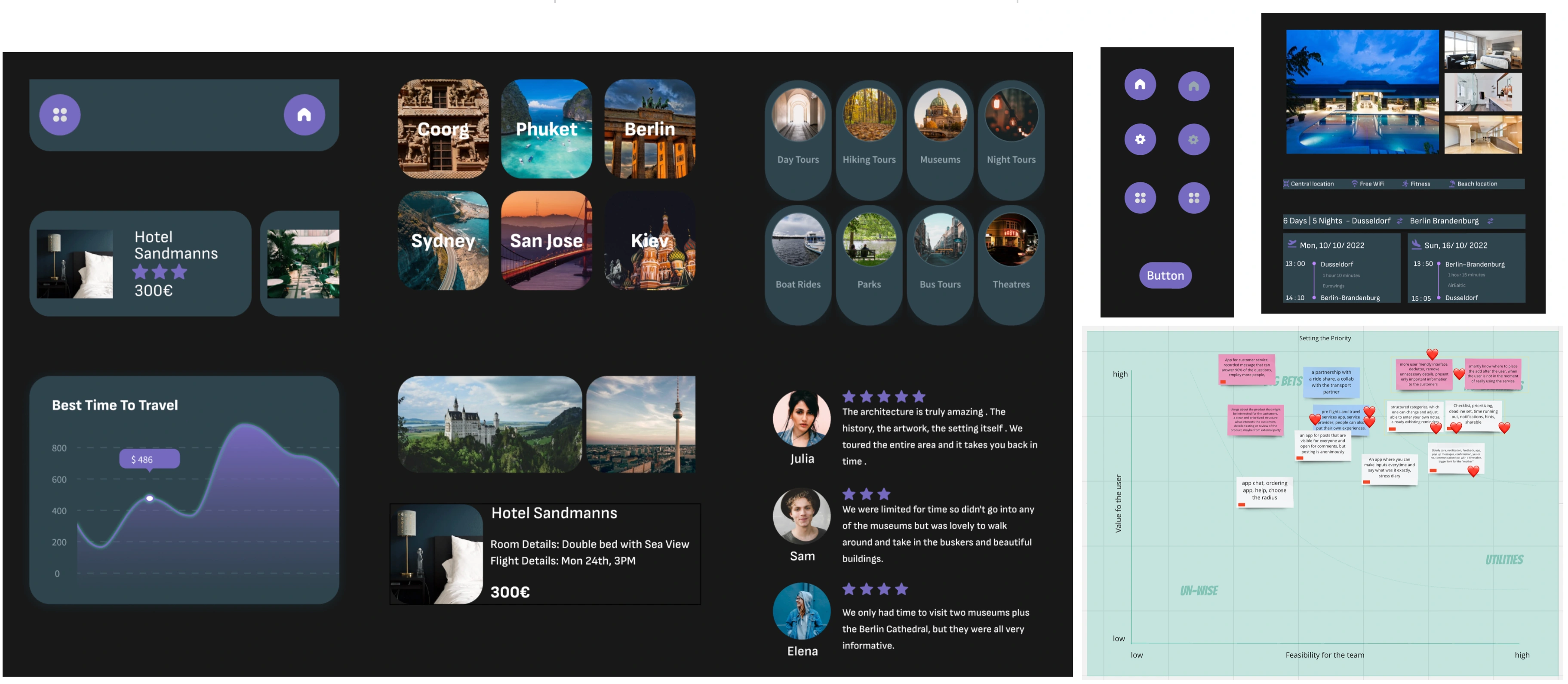Open the Phuket destination card

546,129
